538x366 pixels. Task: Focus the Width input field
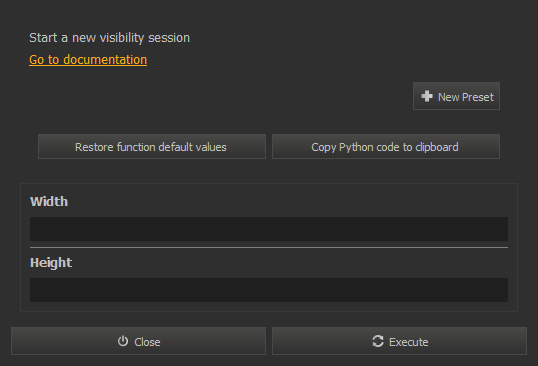pos(269,229)
